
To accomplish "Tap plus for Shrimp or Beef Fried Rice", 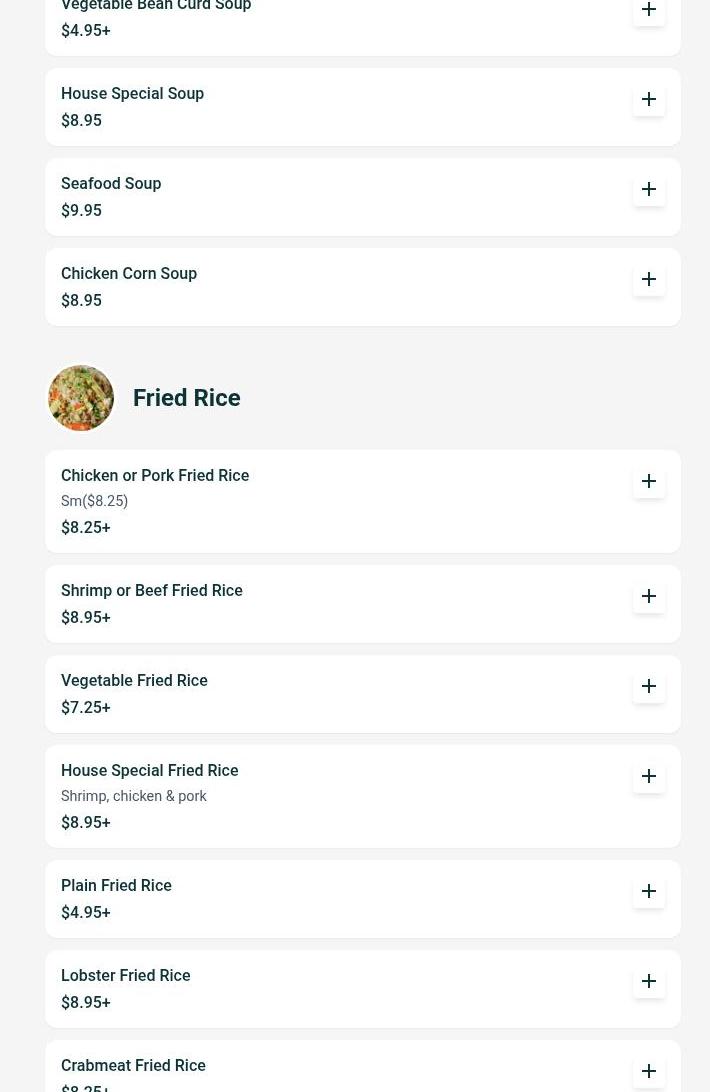I will pyautogui.click(x=649, y=596).
